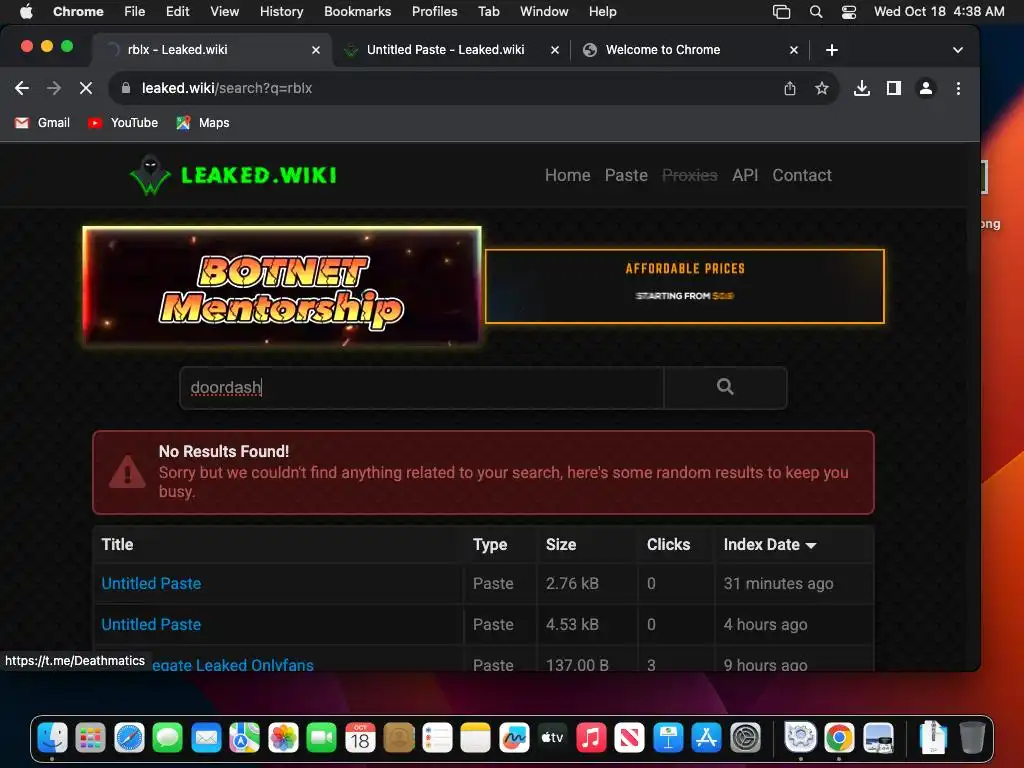Expand the tab search chevron
Viewport: 1024px width, 768px height.
click(957, 50)
